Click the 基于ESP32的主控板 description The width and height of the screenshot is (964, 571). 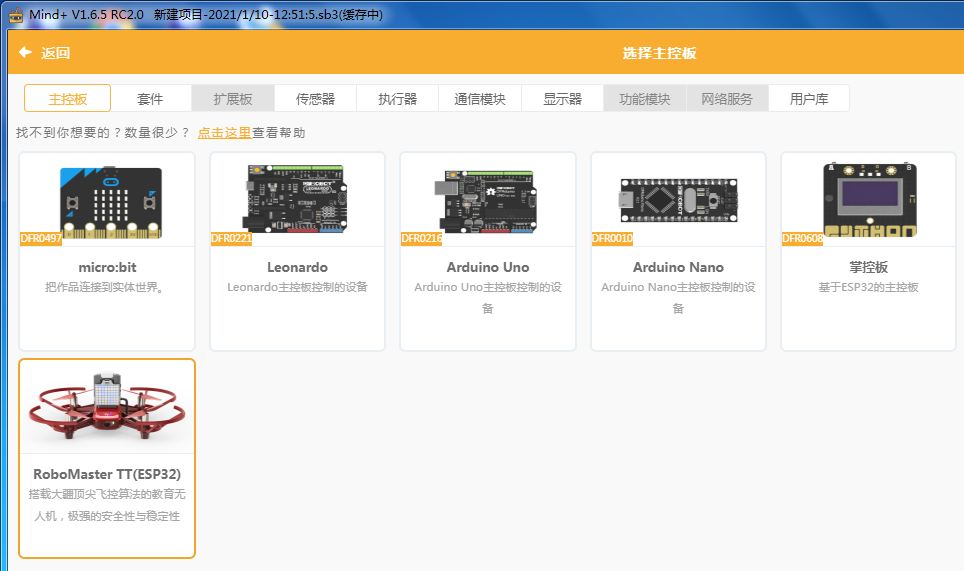tap(869, 287)
